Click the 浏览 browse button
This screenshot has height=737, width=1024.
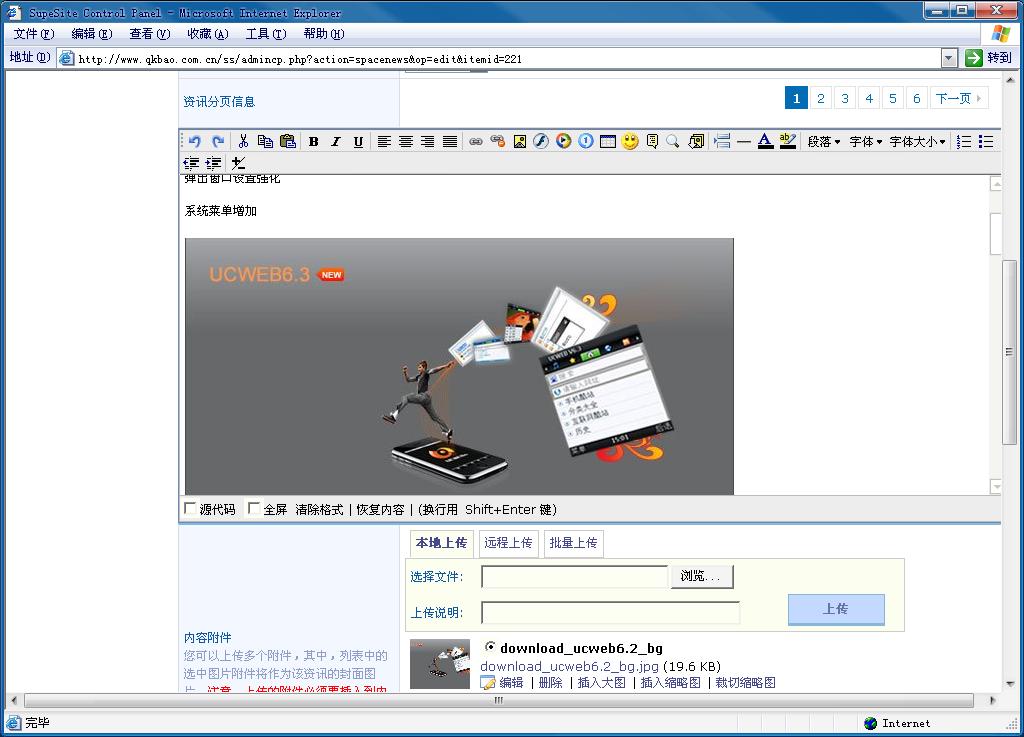[x=702, y=576]
